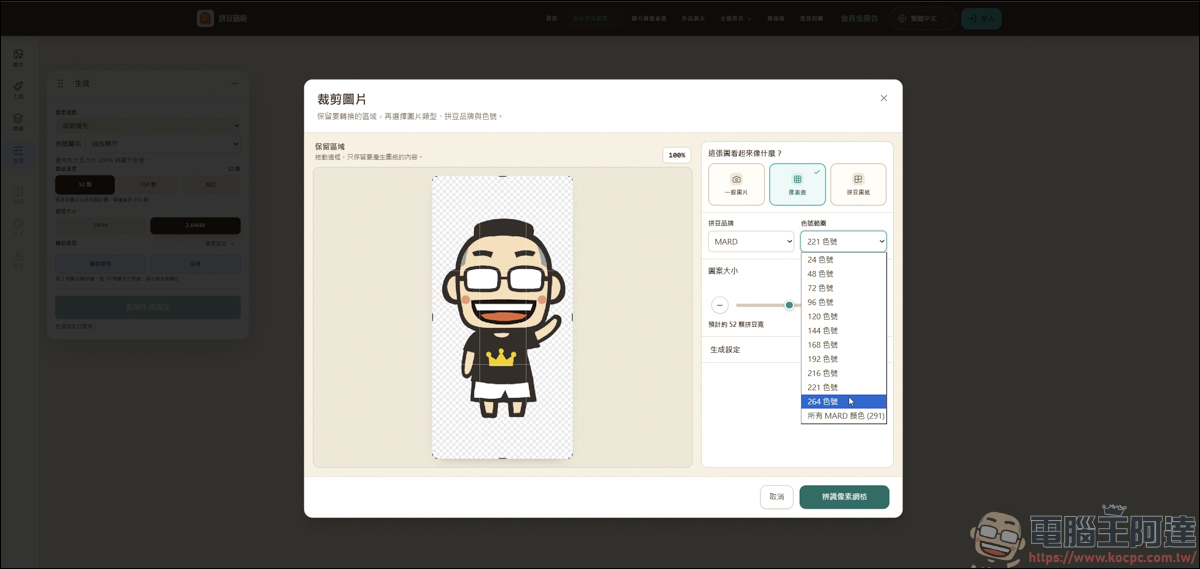
Task: Choose 168 色號 option
Action: coord(843,344)
